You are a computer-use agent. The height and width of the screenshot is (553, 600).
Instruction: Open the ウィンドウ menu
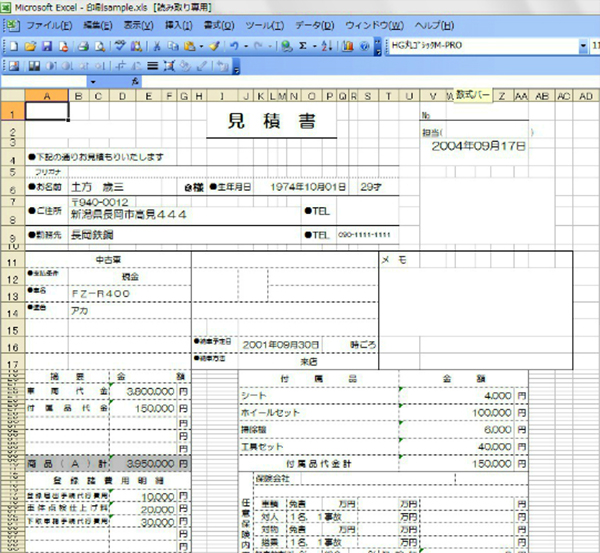pos(374,26)
